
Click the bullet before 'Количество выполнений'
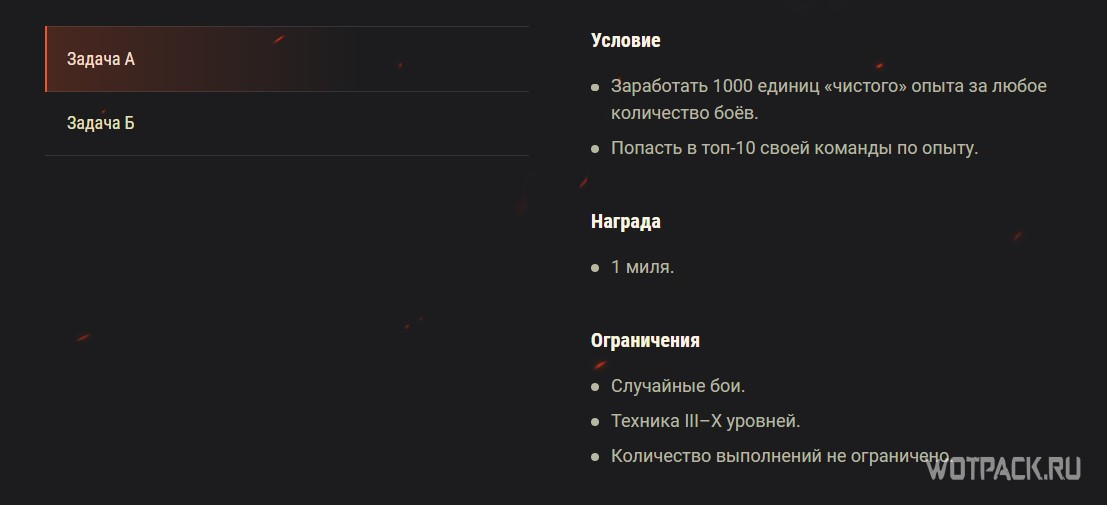(595, 457)
